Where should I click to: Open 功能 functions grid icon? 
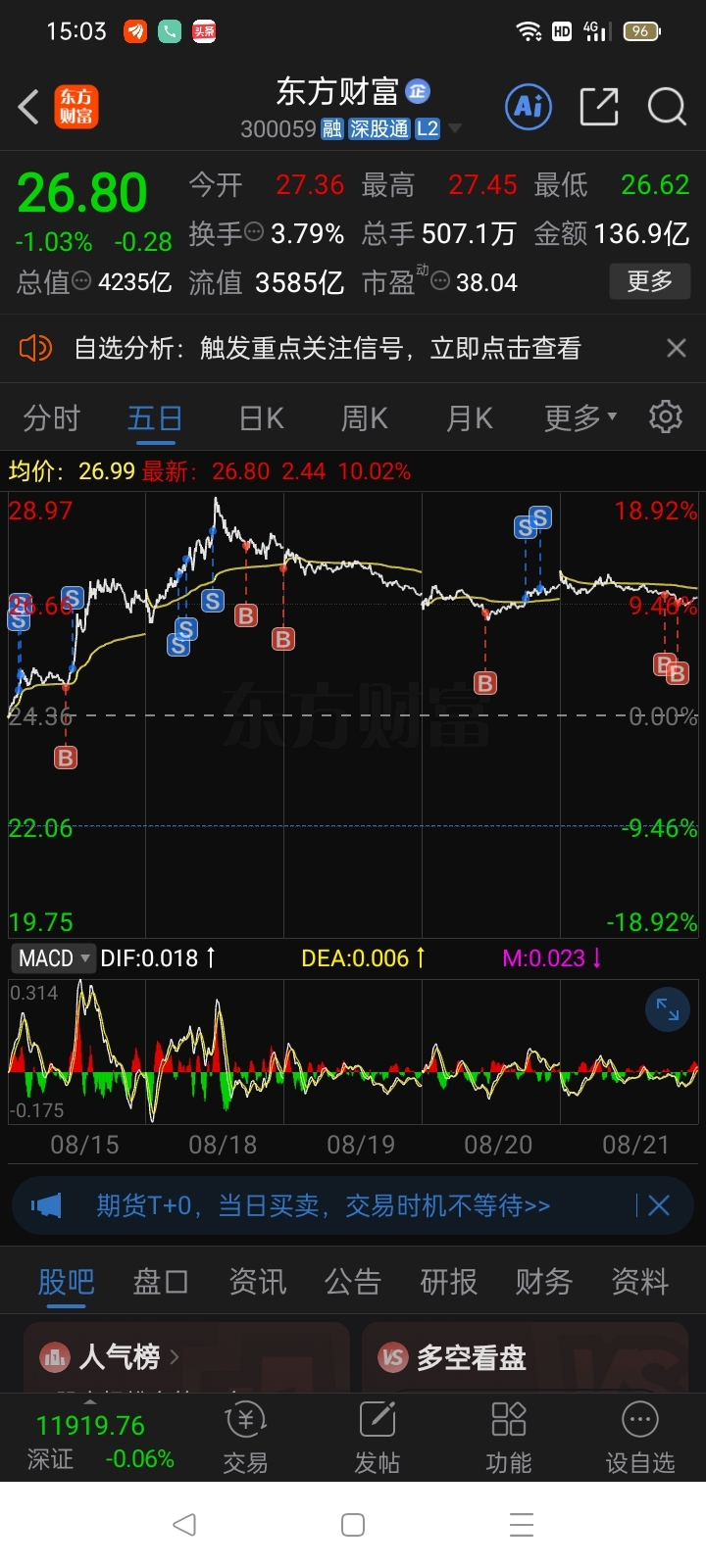(509, 1438)
